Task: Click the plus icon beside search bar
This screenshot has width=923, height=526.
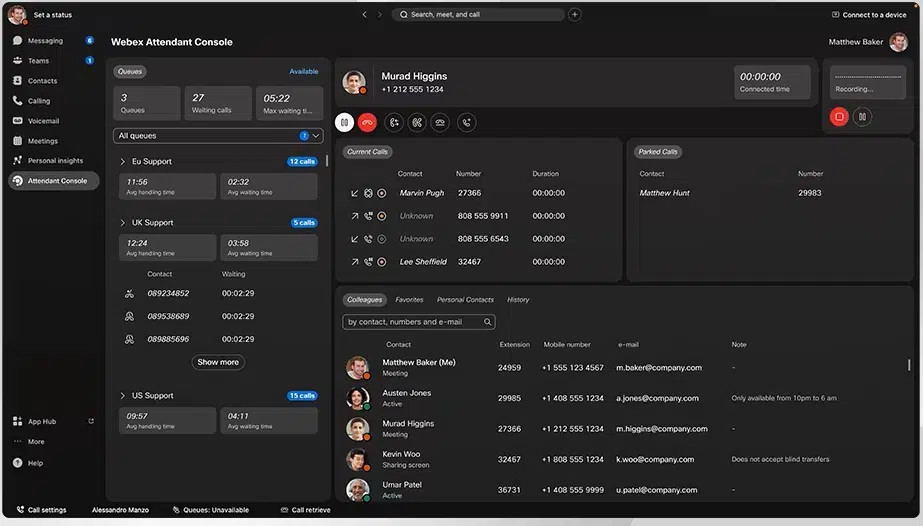Action: [x=574, y=15]
